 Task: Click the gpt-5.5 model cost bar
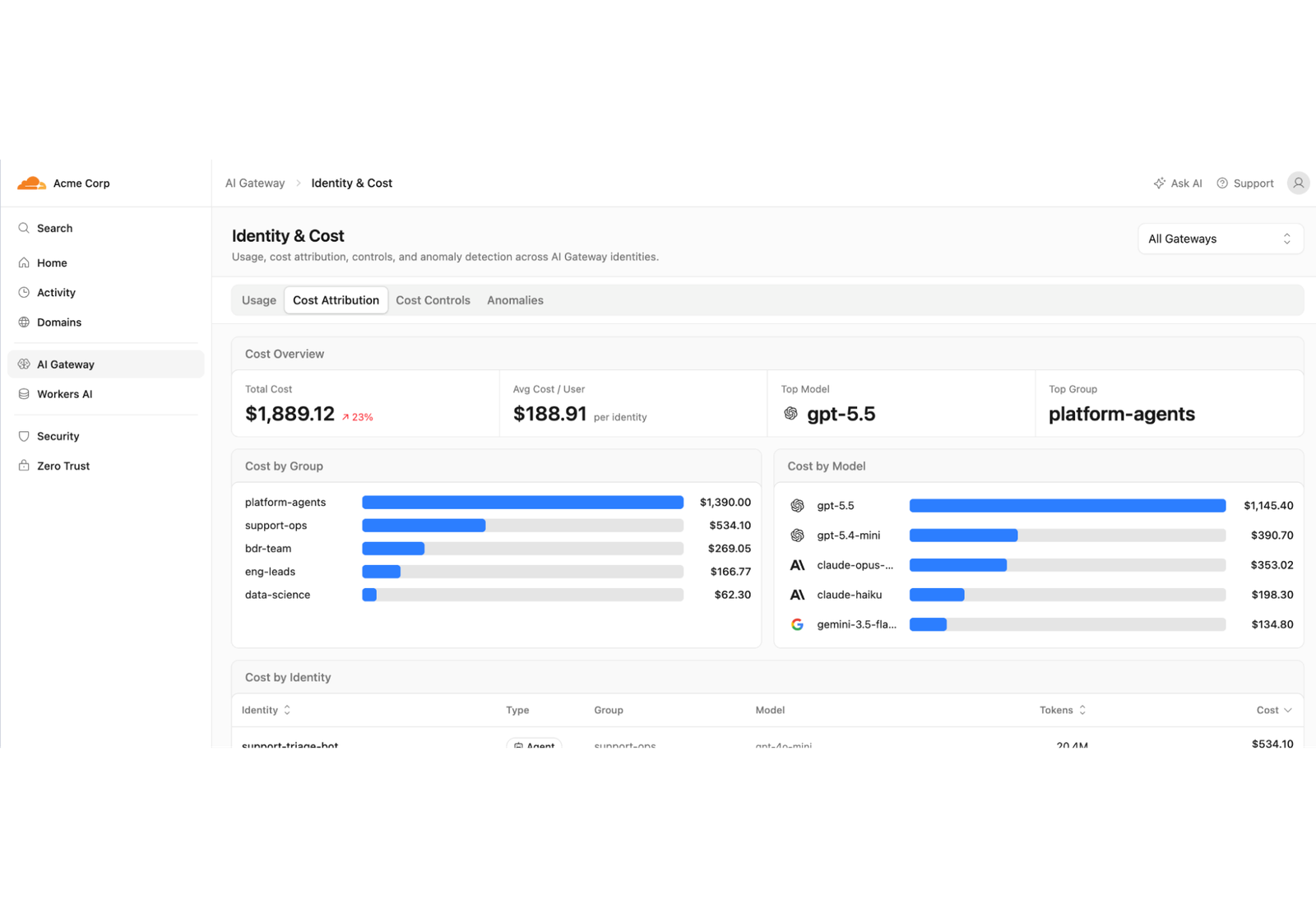click(x=1068, y=505)
